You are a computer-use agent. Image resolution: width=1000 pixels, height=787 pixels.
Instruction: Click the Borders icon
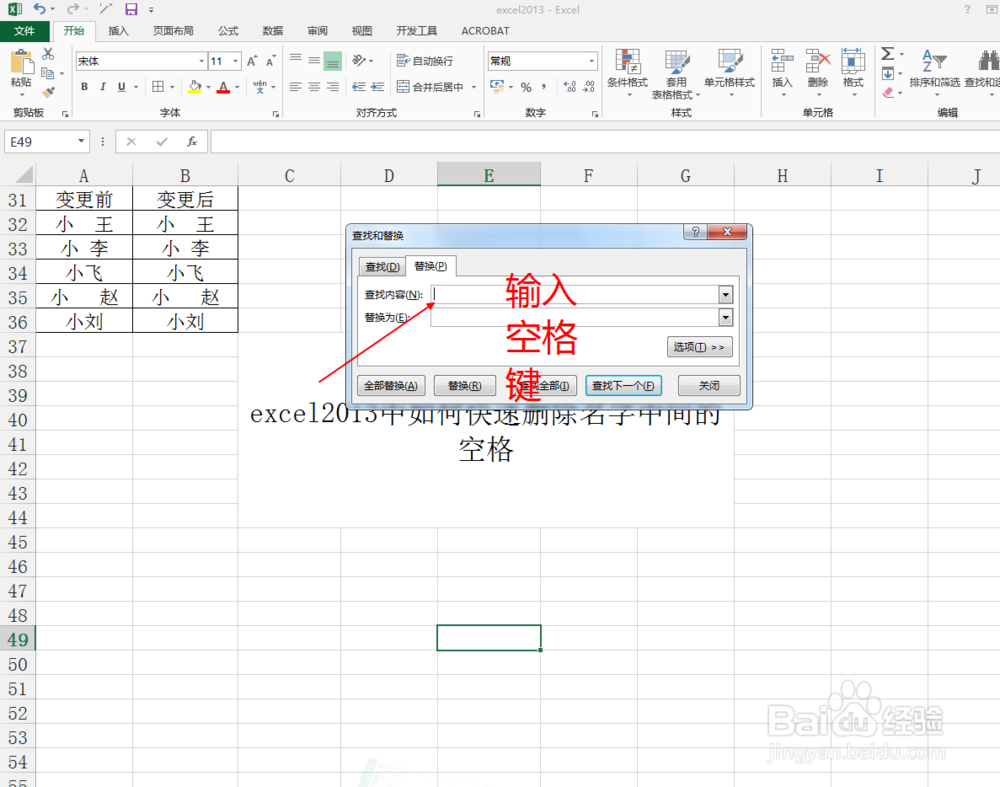158,87
